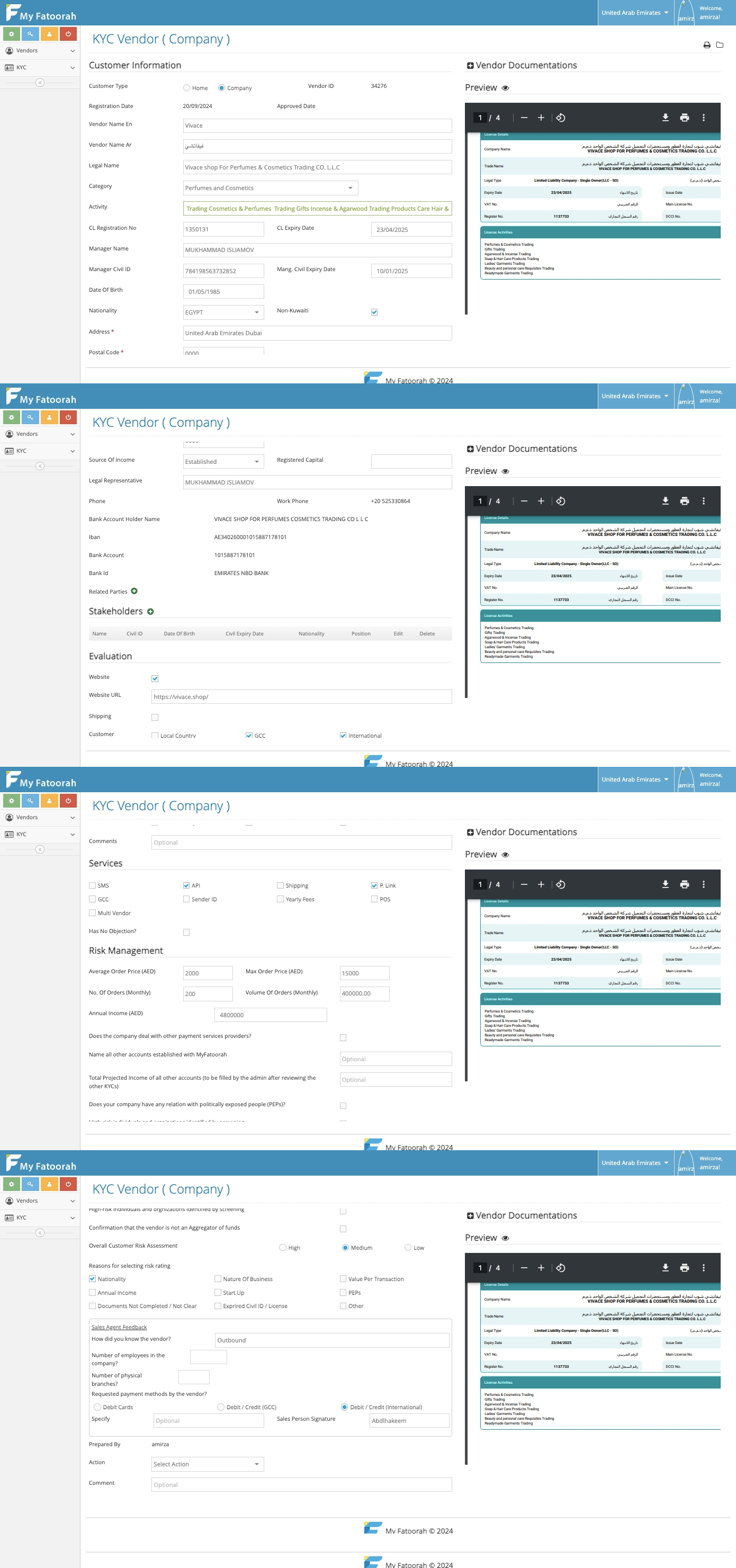
Task: Click the Legal Representative input field
Action: click(x=317, y=482)
